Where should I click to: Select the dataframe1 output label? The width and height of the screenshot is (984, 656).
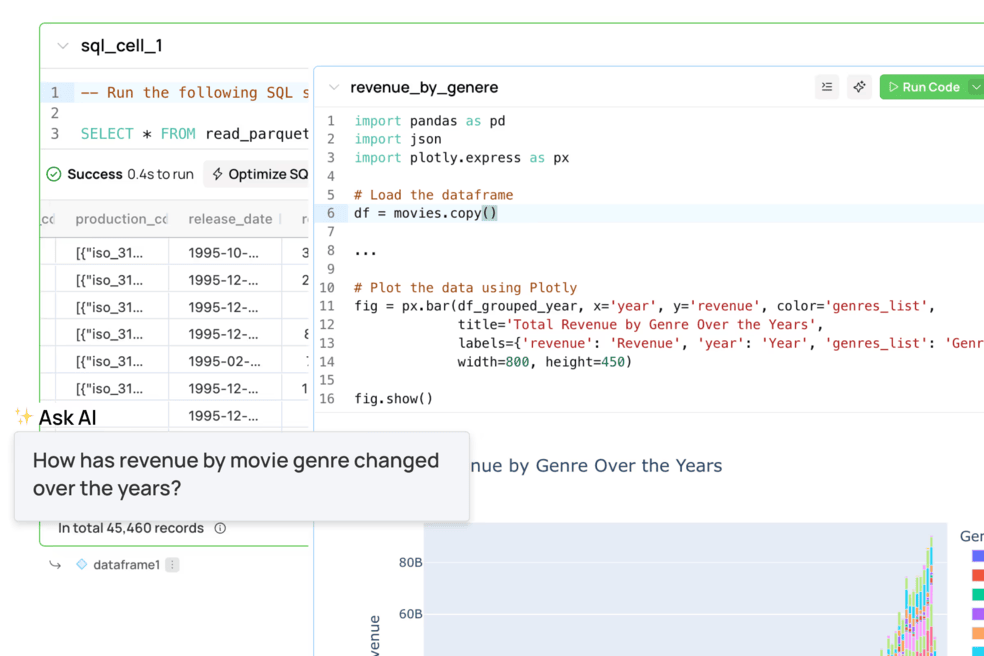coord(126,564)
